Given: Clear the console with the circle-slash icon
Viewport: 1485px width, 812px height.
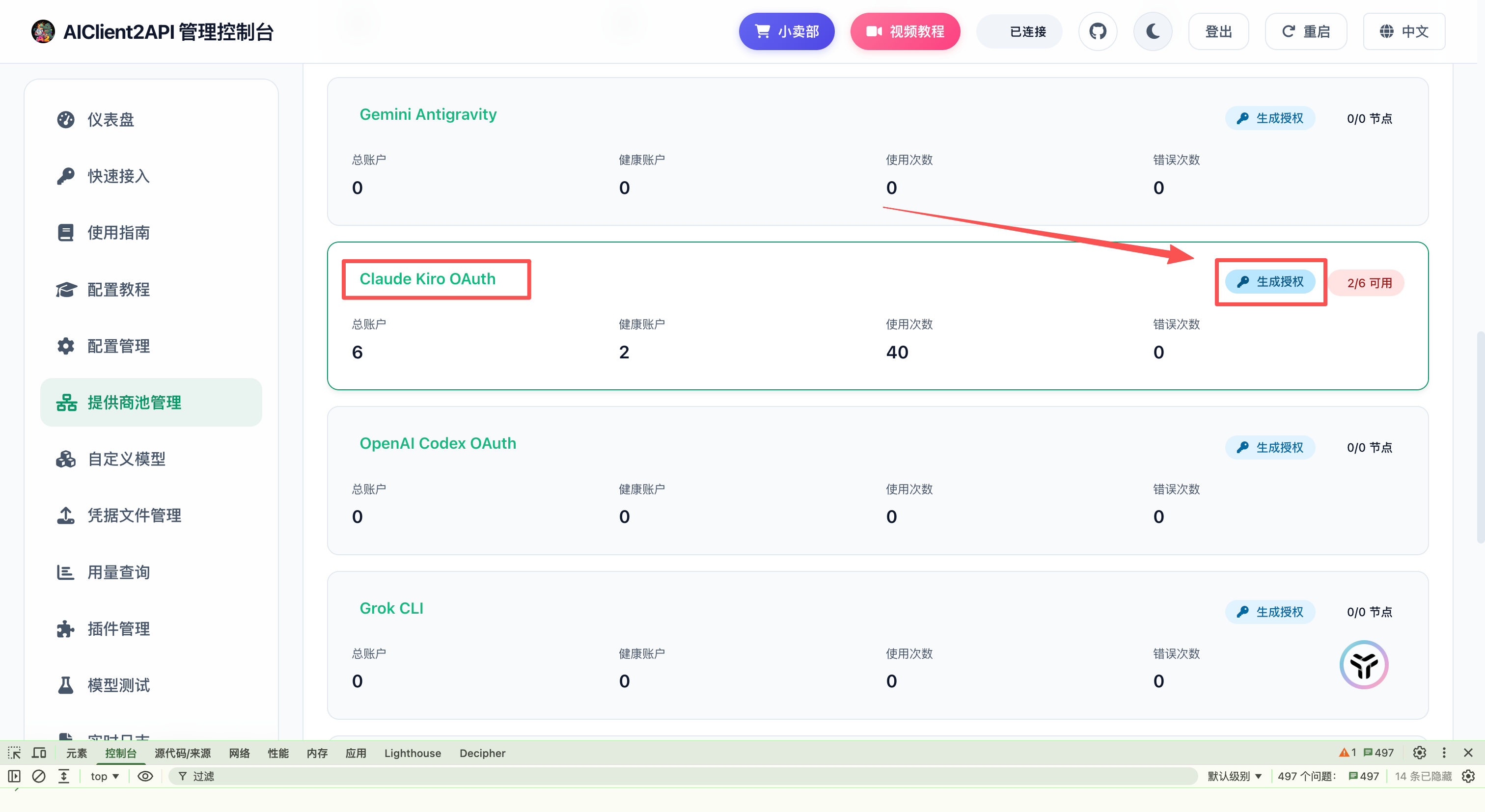Looking at the screenshot, I should point(39,776).
